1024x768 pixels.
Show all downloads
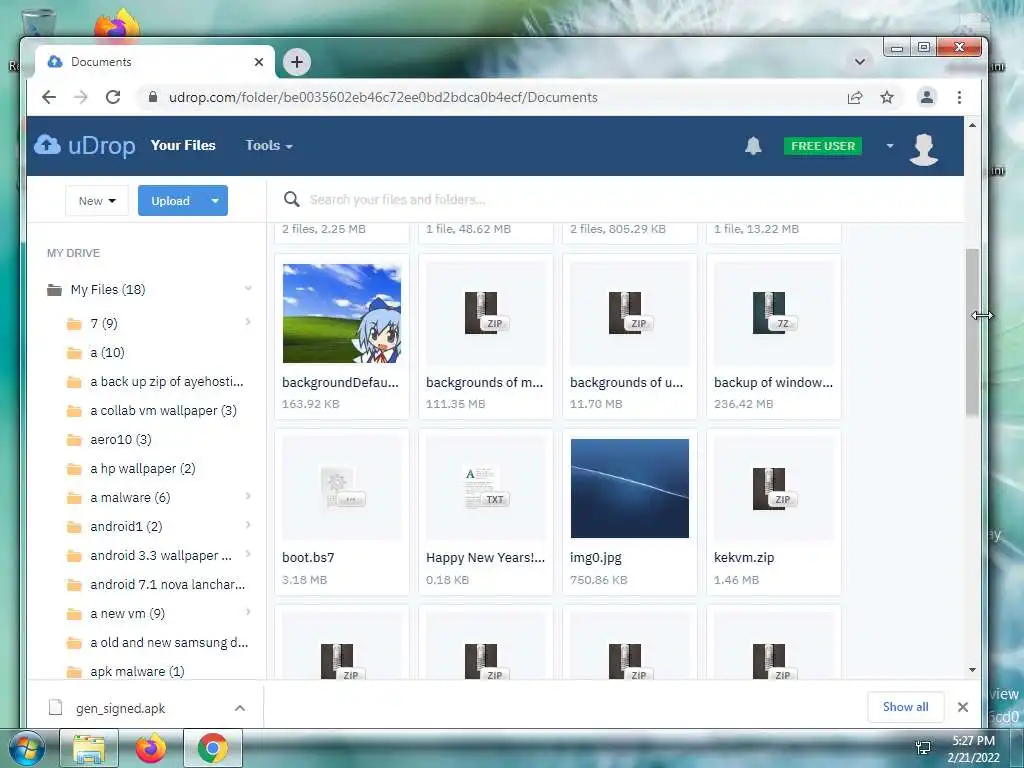pyautogui.click(x=905, y=707)
